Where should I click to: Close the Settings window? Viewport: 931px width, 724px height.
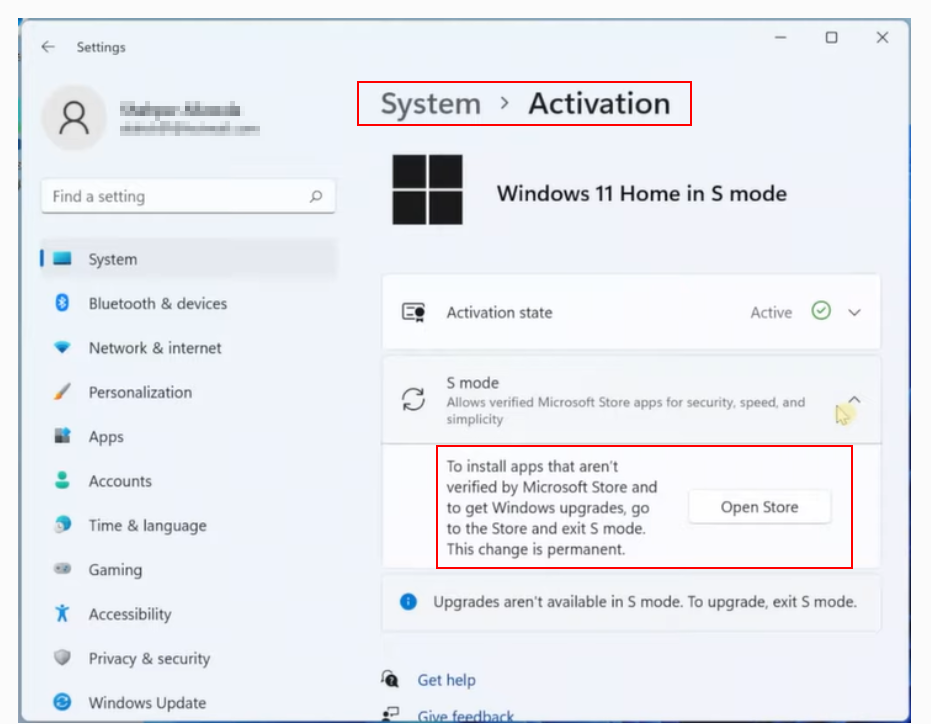(x=882, y=37)
